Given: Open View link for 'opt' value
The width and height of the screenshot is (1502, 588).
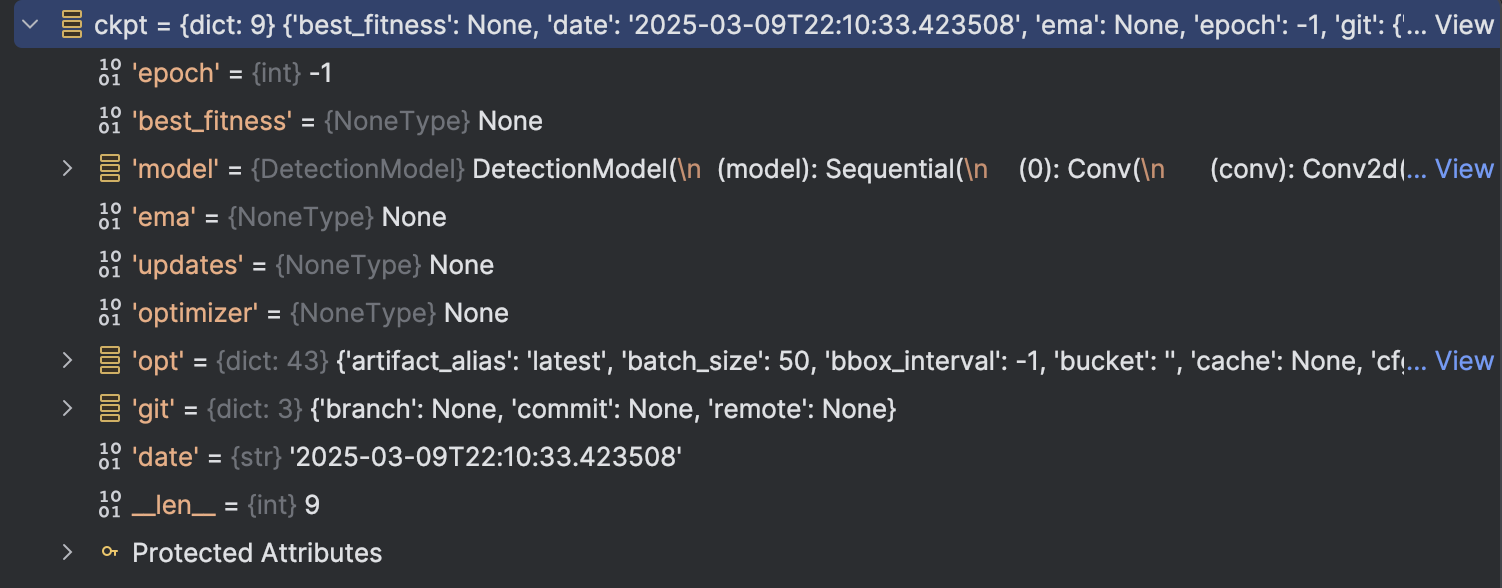Looking at the screenshot, I should click(x=1464, y=361).
